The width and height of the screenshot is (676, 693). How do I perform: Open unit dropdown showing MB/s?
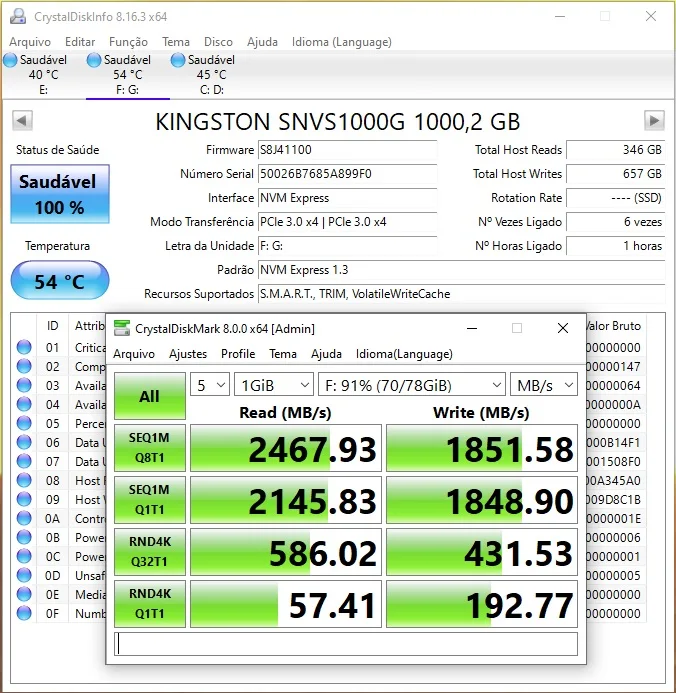(x=544, y=385)
